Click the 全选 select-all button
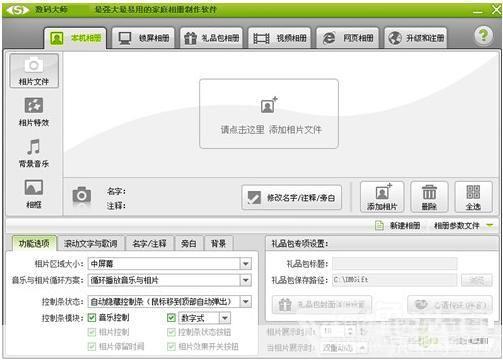 (473, 197)
